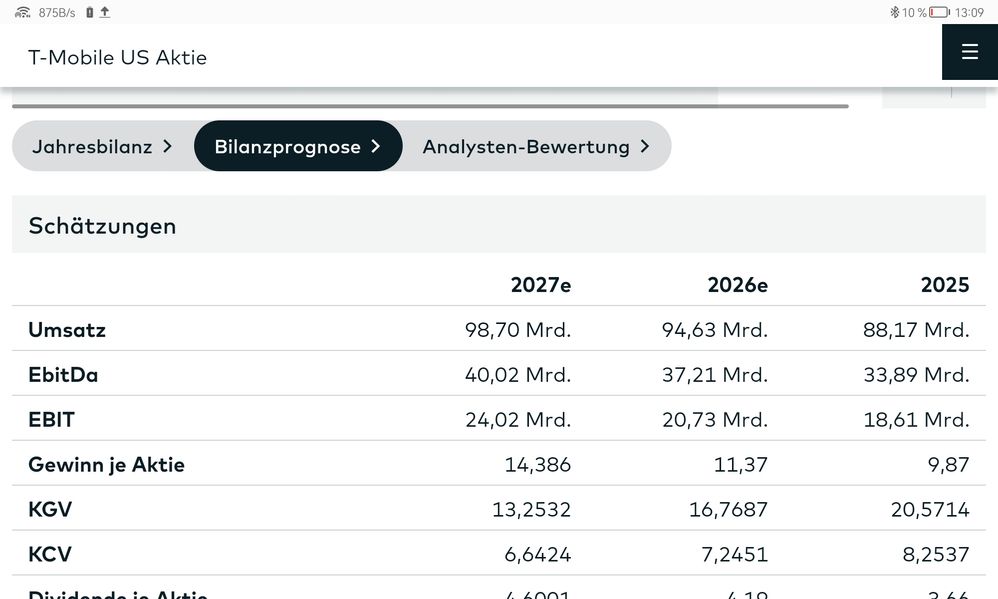Click the battery indicator in the status bar

point(939,12)
